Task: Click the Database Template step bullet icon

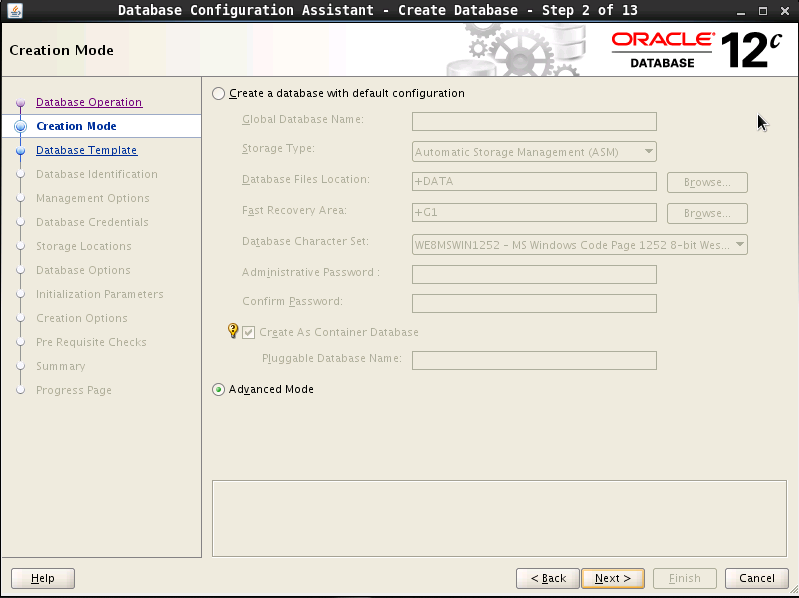Action: [x=20, y=151]
